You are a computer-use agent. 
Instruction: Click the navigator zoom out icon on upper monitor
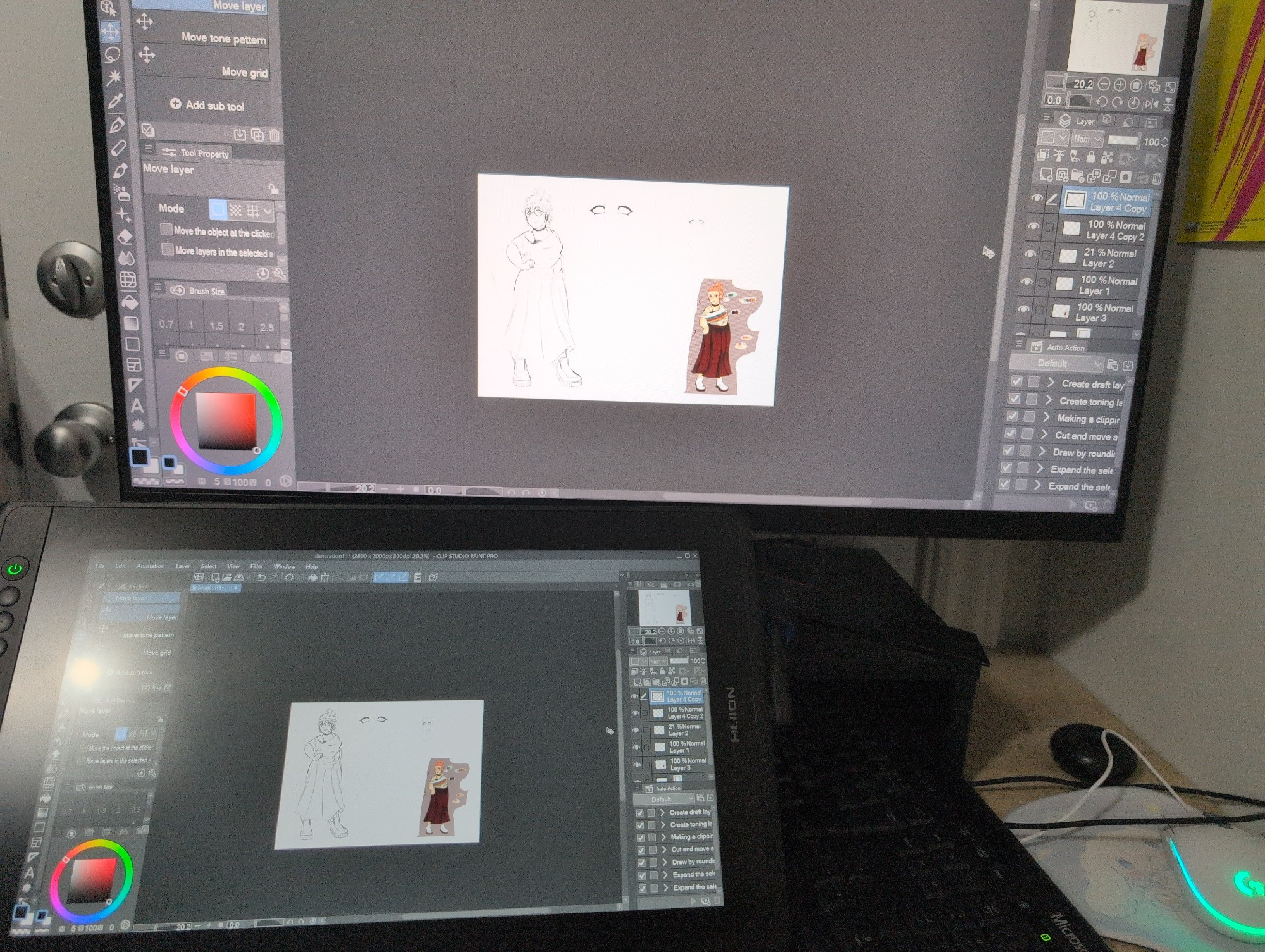[x=1104, y=84]
